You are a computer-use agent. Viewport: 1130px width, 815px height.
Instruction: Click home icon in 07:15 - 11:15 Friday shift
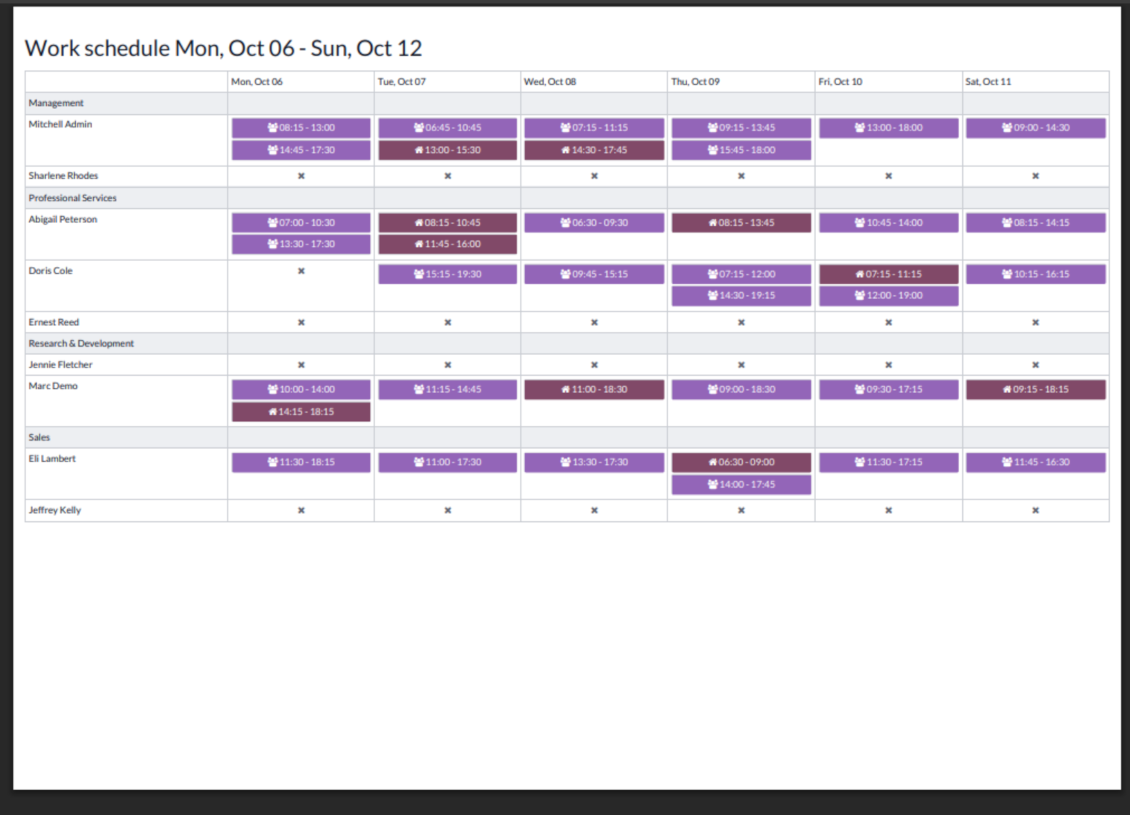coord(859,274)
